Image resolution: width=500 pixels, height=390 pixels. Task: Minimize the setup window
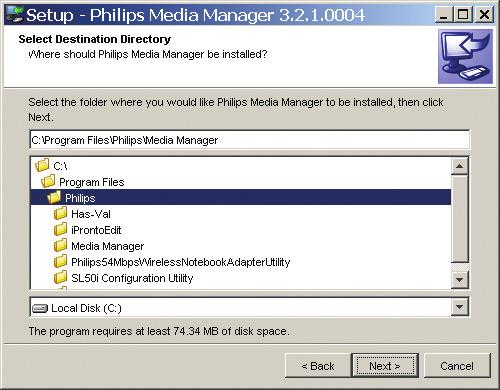click(444, 15)
